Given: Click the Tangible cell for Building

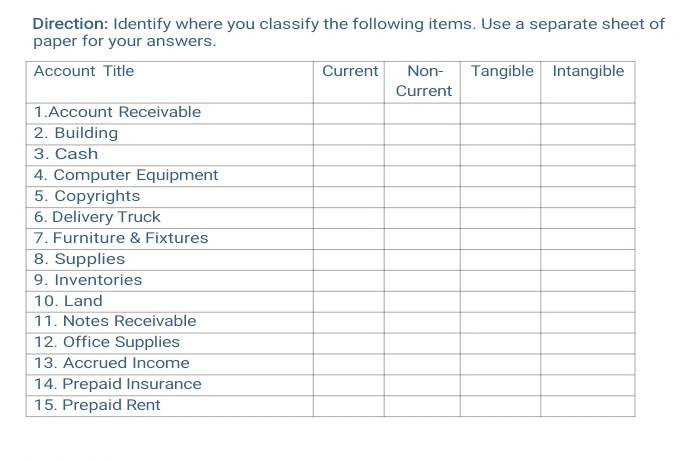Looking at the screenshot, I should point(500,133).
